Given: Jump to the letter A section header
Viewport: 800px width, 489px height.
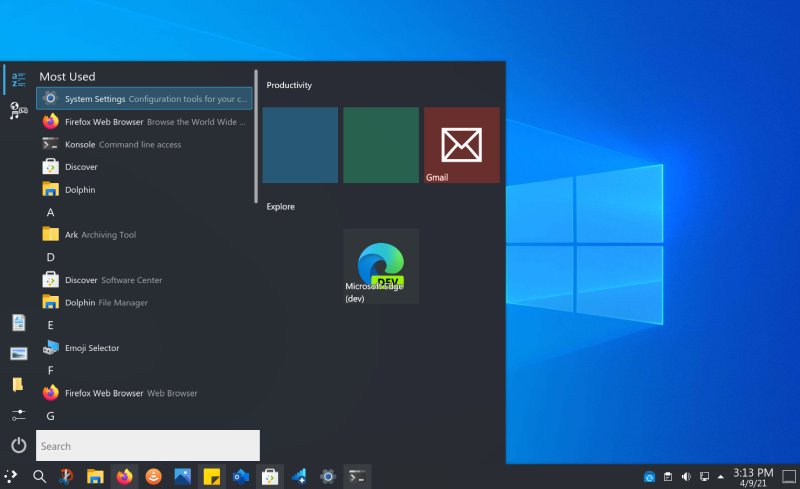Looking at the screenshot, I should click(50, 212).
